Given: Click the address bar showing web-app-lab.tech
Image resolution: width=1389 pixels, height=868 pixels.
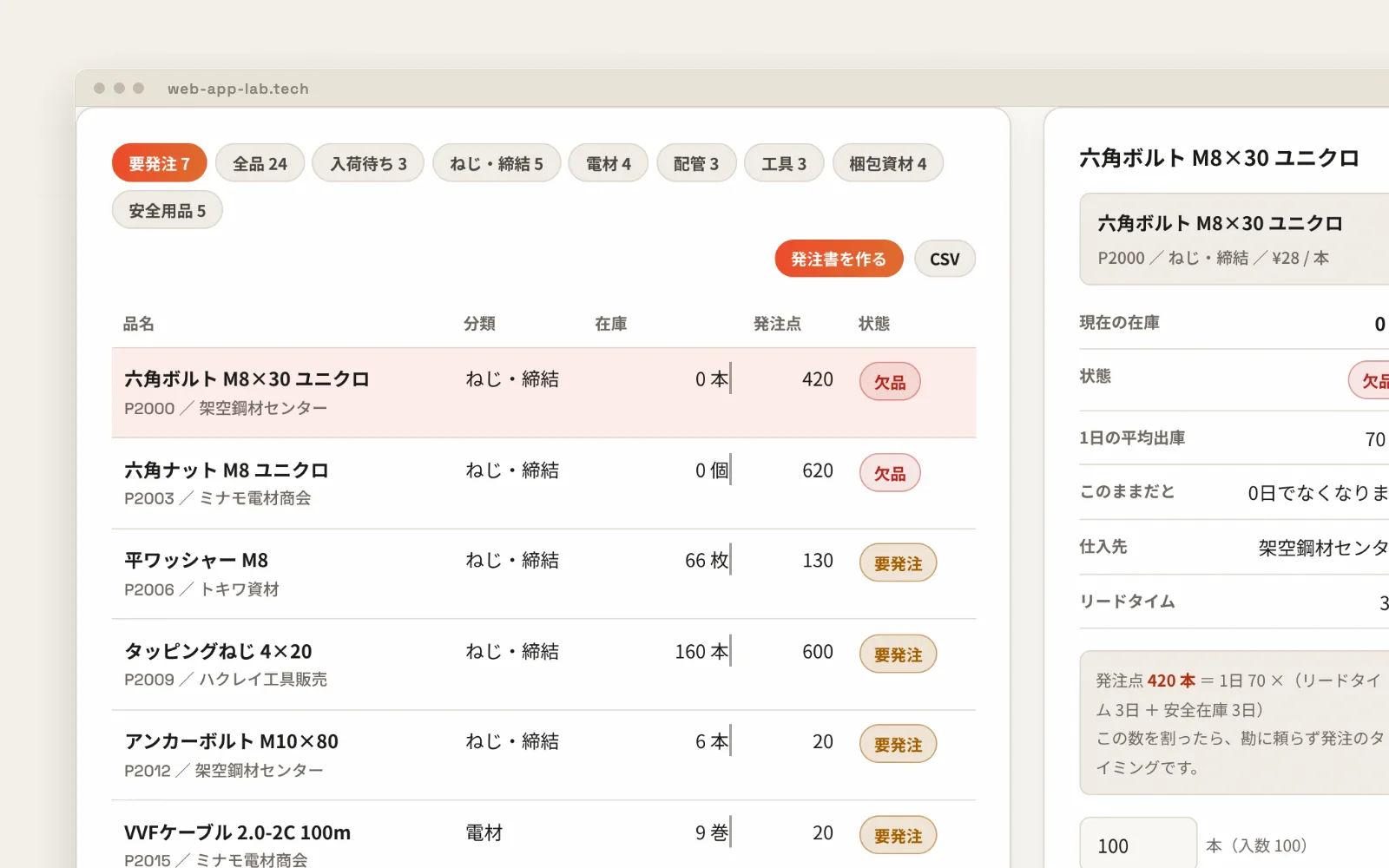Looking at the screenshot, I should coord(238,89).
